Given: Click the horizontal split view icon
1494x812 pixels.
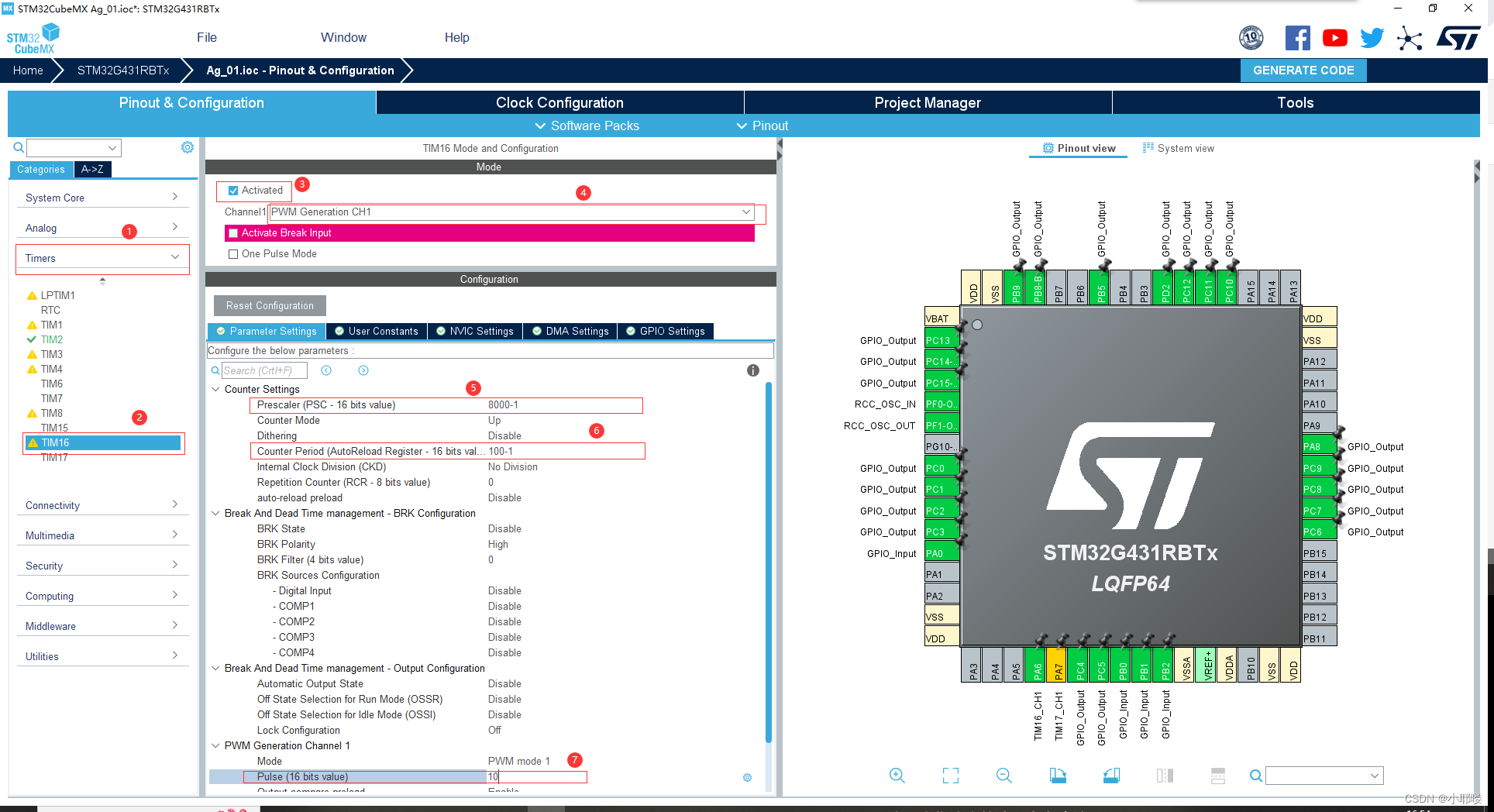Looking at the screenshot, I should pyautogui.click(x=1218, y=776).
